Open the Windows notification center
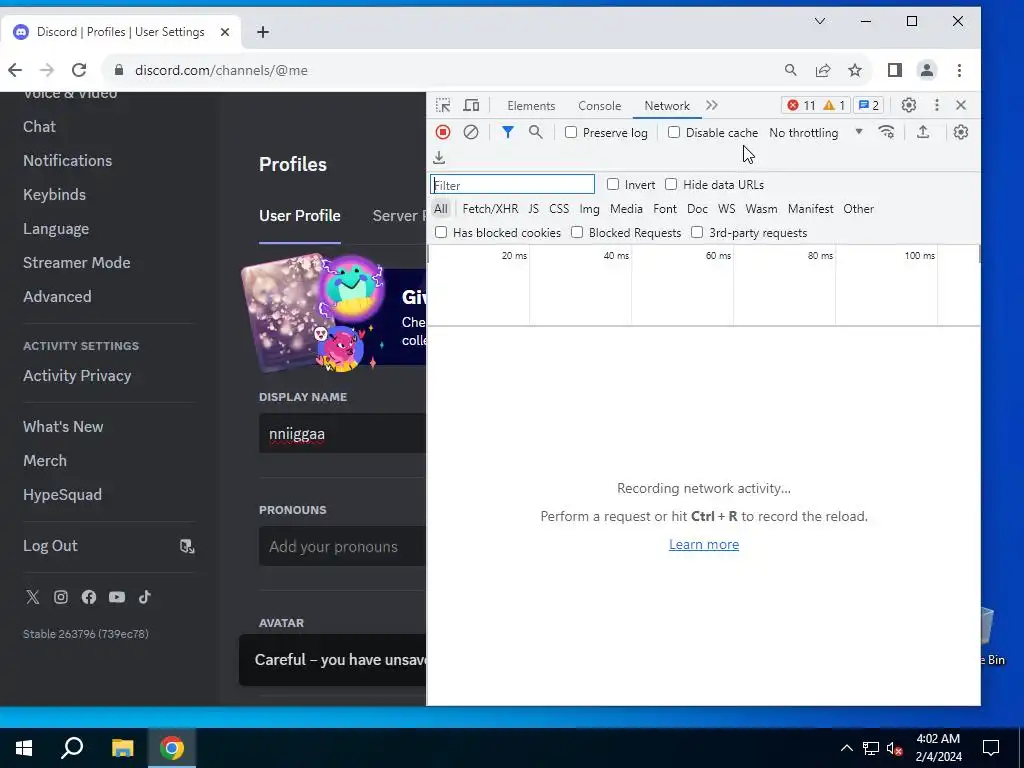The image size is (1024, 768). (x=991, y=748)
